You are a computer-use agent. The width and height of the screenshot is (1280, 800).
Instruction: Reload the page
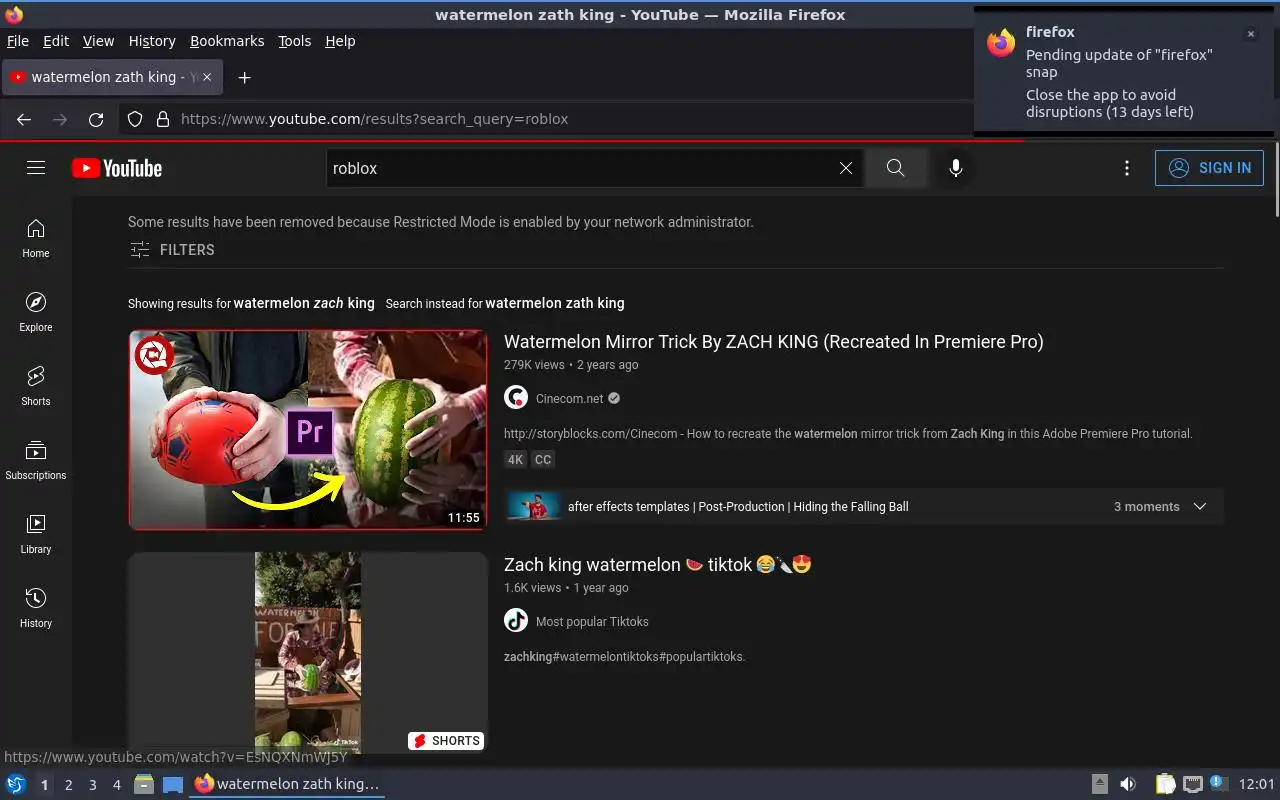96,119
